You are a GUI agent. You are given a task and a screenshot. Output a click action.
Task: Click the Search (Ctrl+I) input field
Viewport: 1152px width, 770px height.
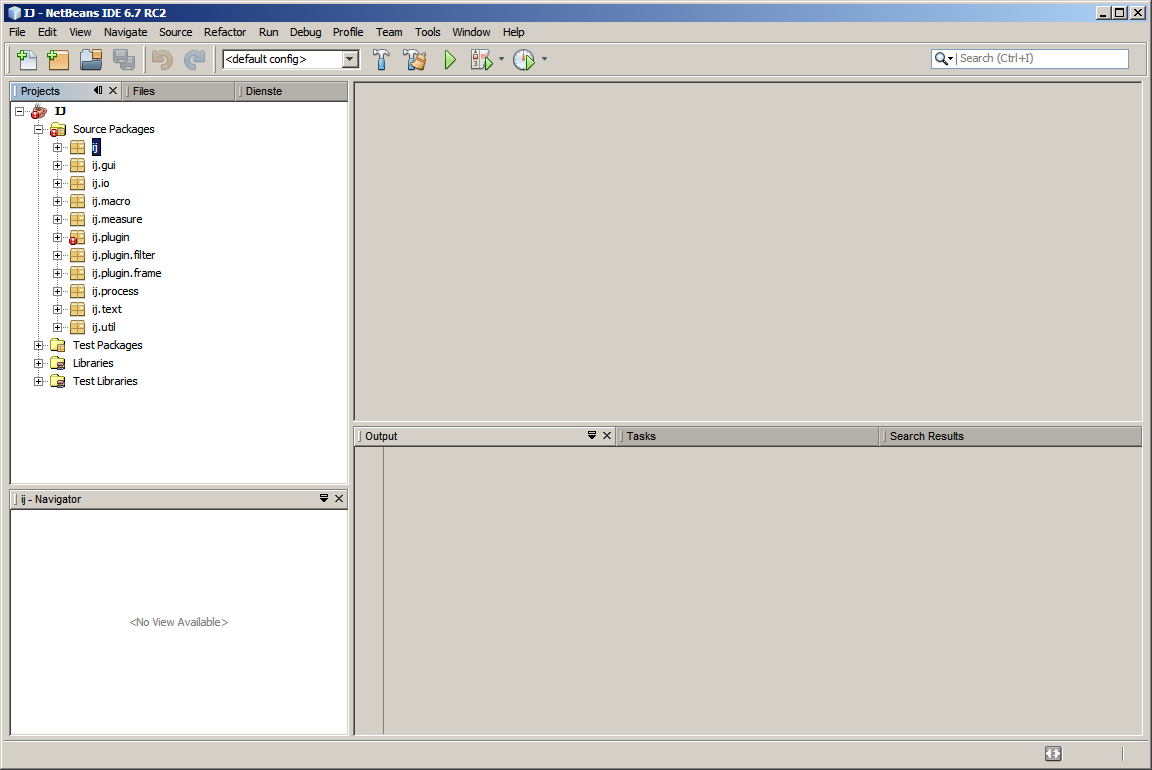click(1040, 59)
